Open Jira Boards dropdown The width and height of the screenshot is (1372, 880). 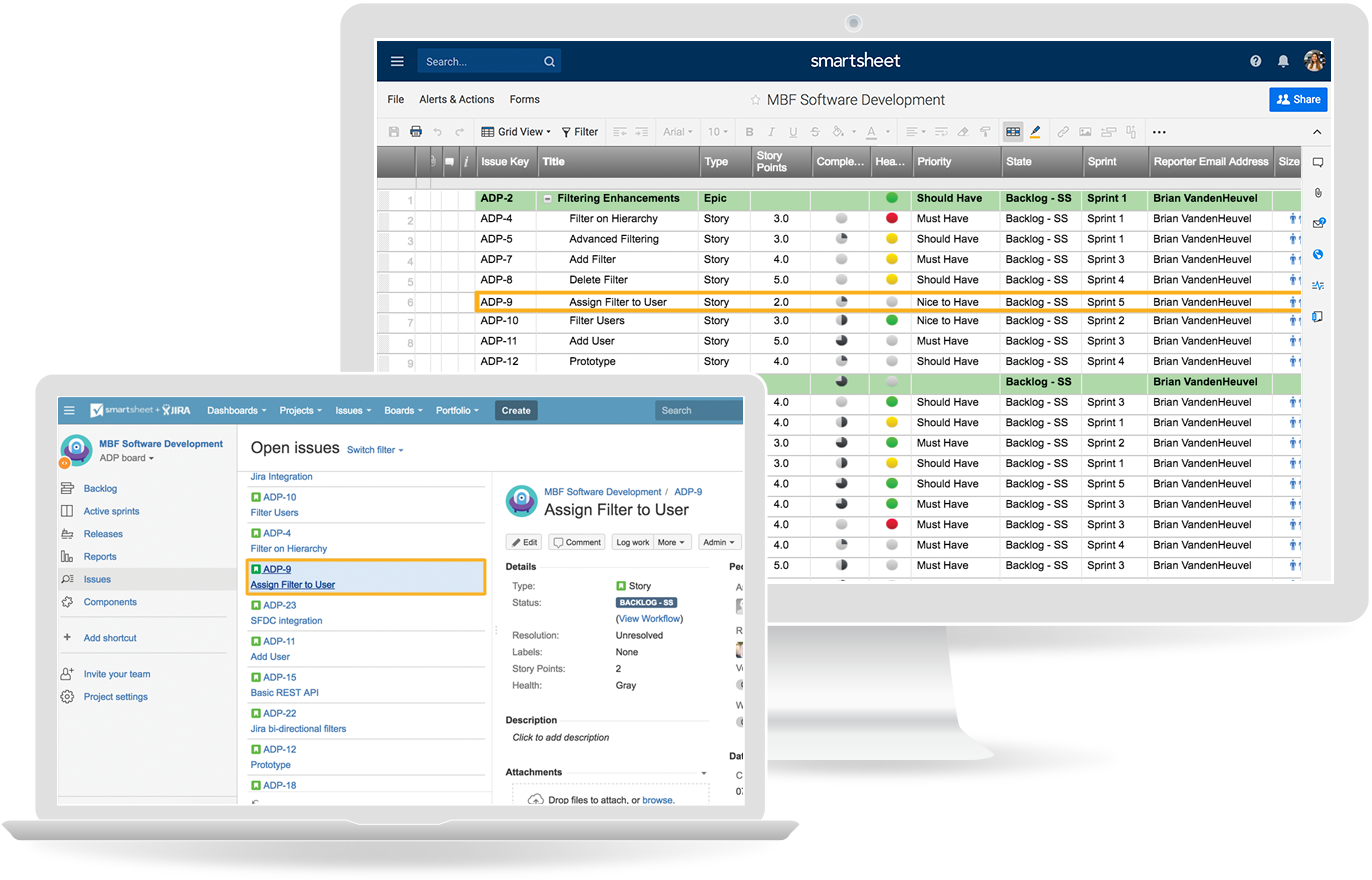404,410
